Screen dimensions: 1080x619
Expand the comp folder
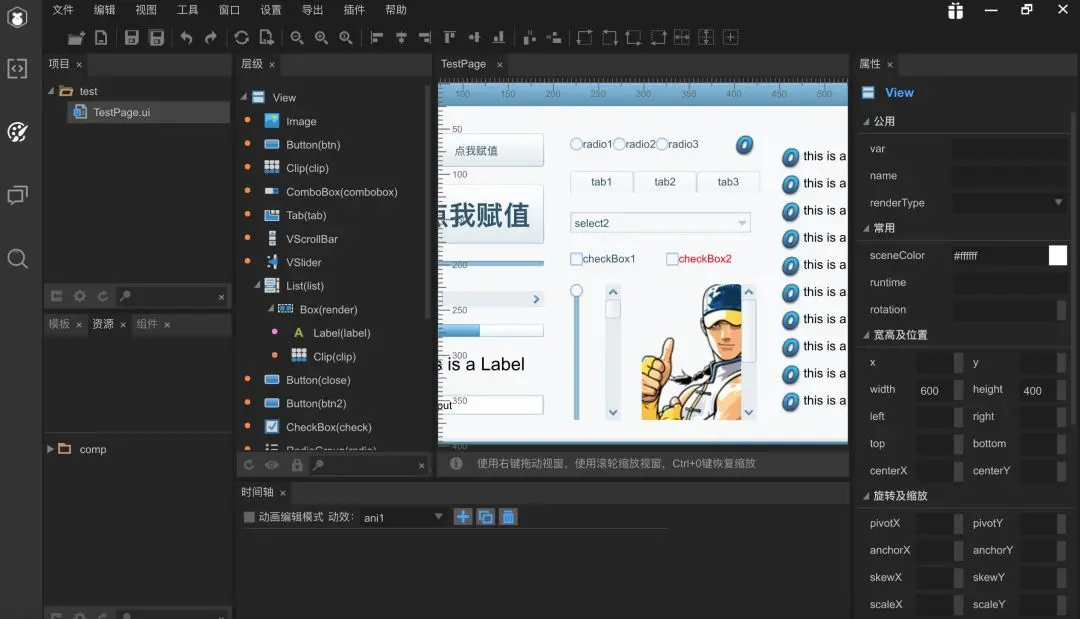(50, 449)
